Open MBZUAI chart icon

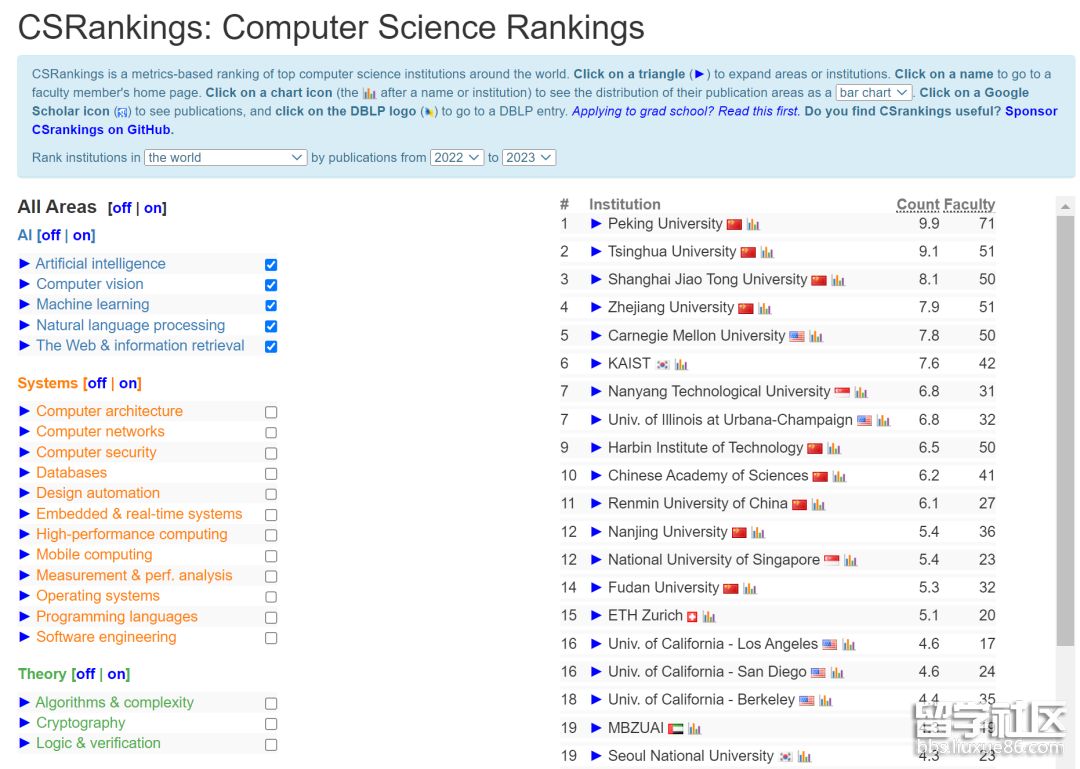(x=694, y=728)
